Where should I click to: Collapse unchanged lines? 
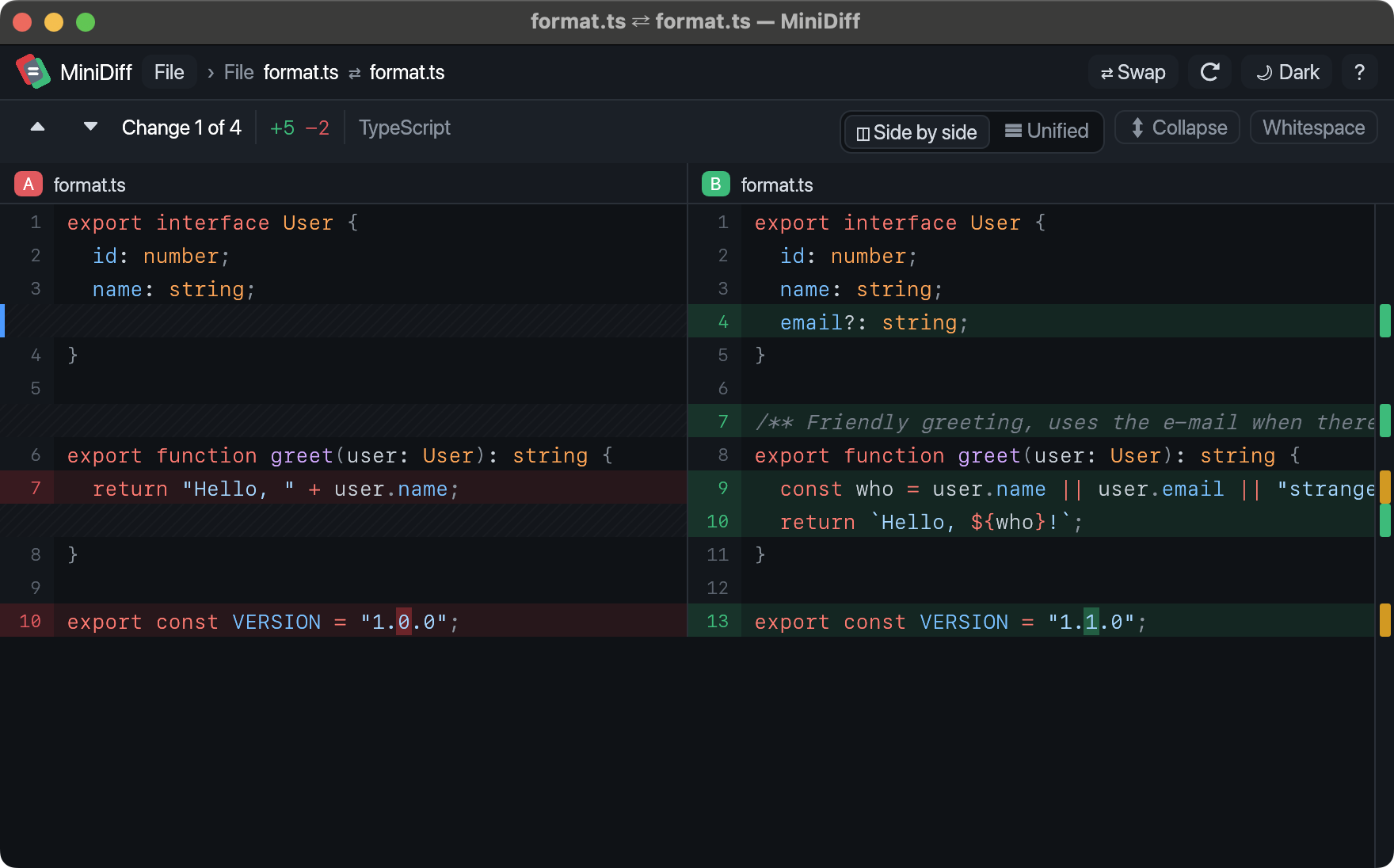tap(1178, 128)
